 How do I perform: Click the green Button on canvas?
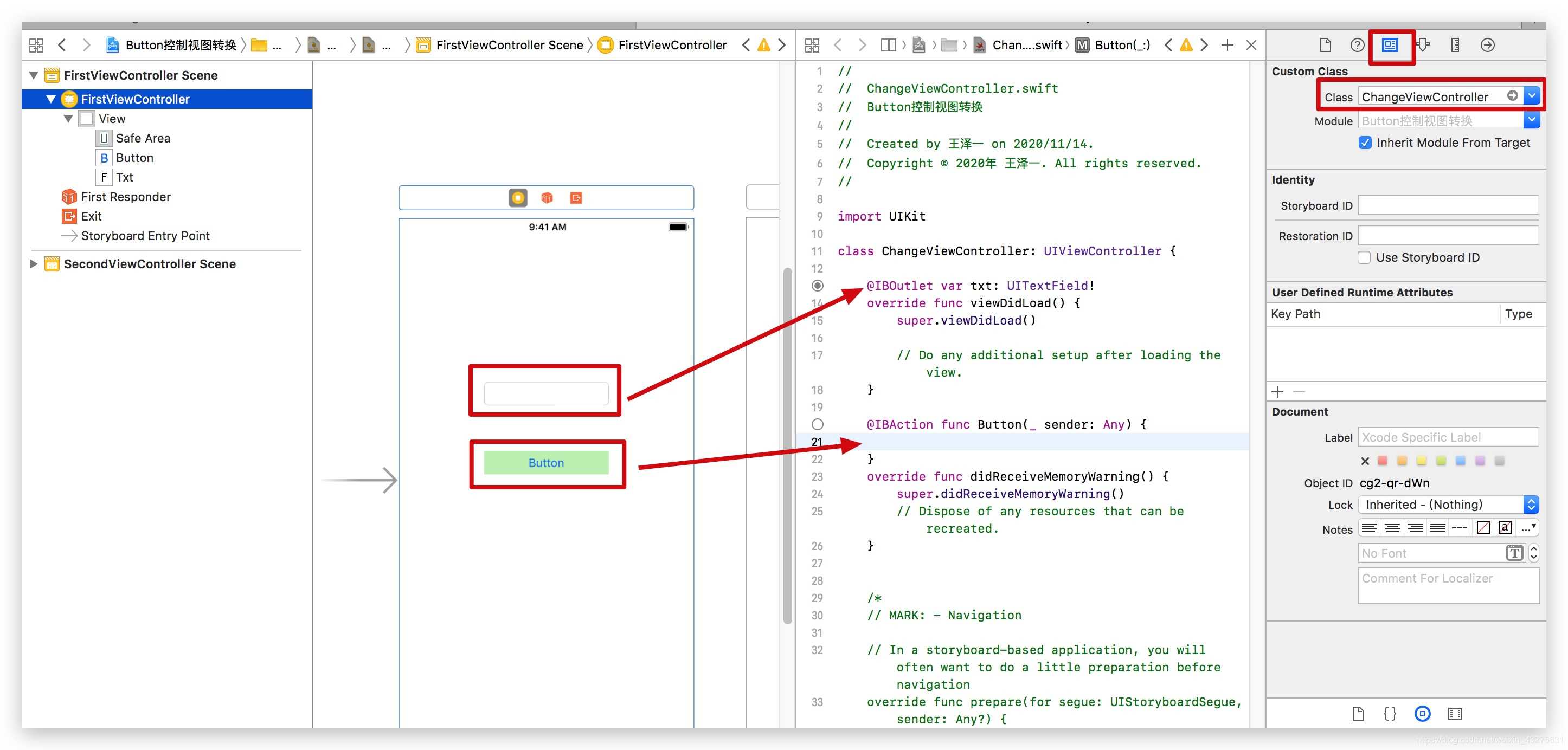546,463
